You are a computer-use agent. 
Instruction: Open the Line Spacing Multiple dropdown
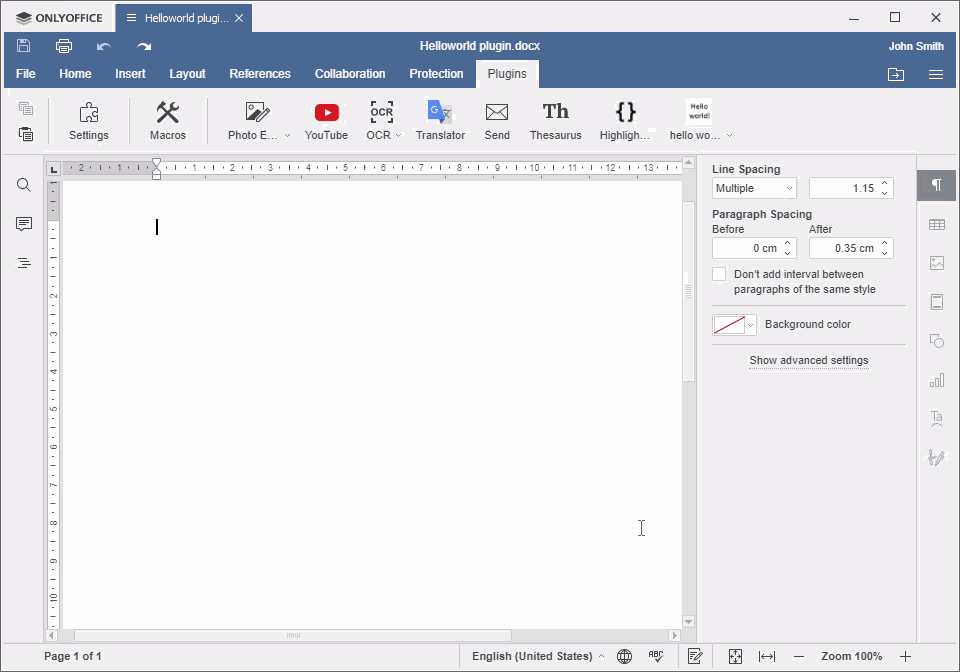(754, 188)
